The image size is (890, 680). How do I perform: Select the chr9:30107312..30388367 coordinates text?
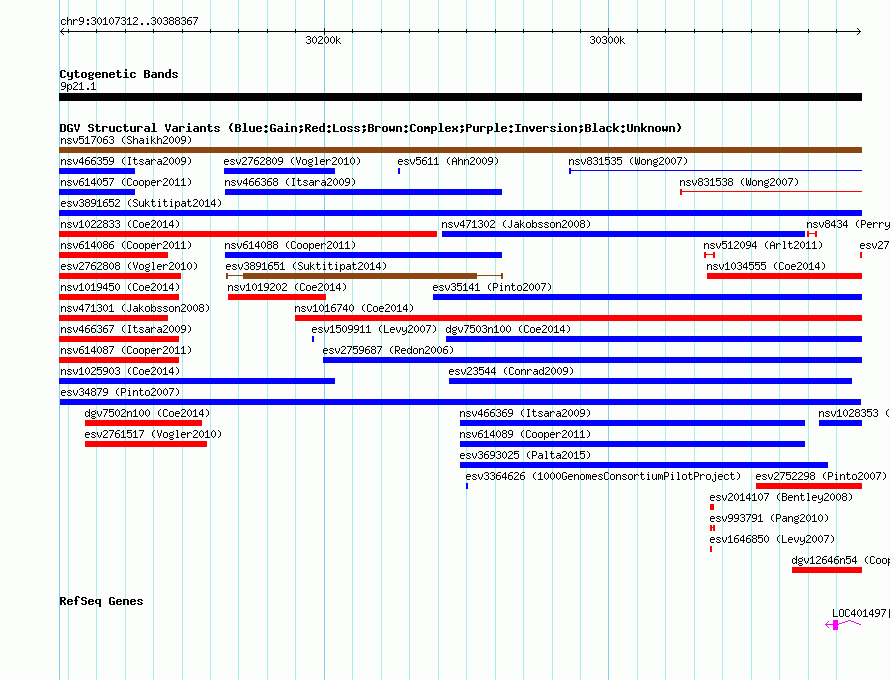coord(129,21)
